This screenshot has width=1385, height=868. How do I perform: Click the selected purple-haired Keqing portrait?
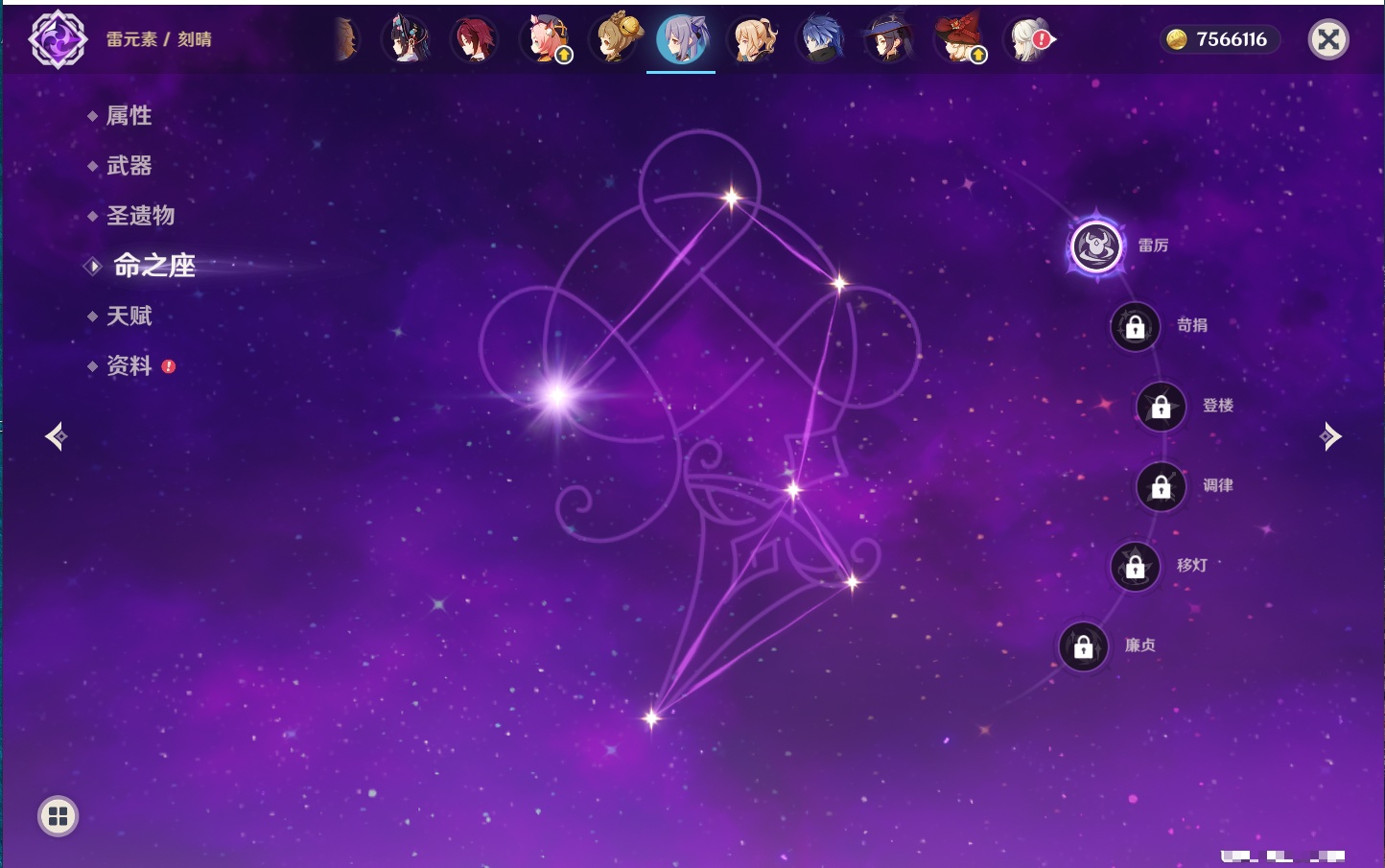click(x=681, y=39)
